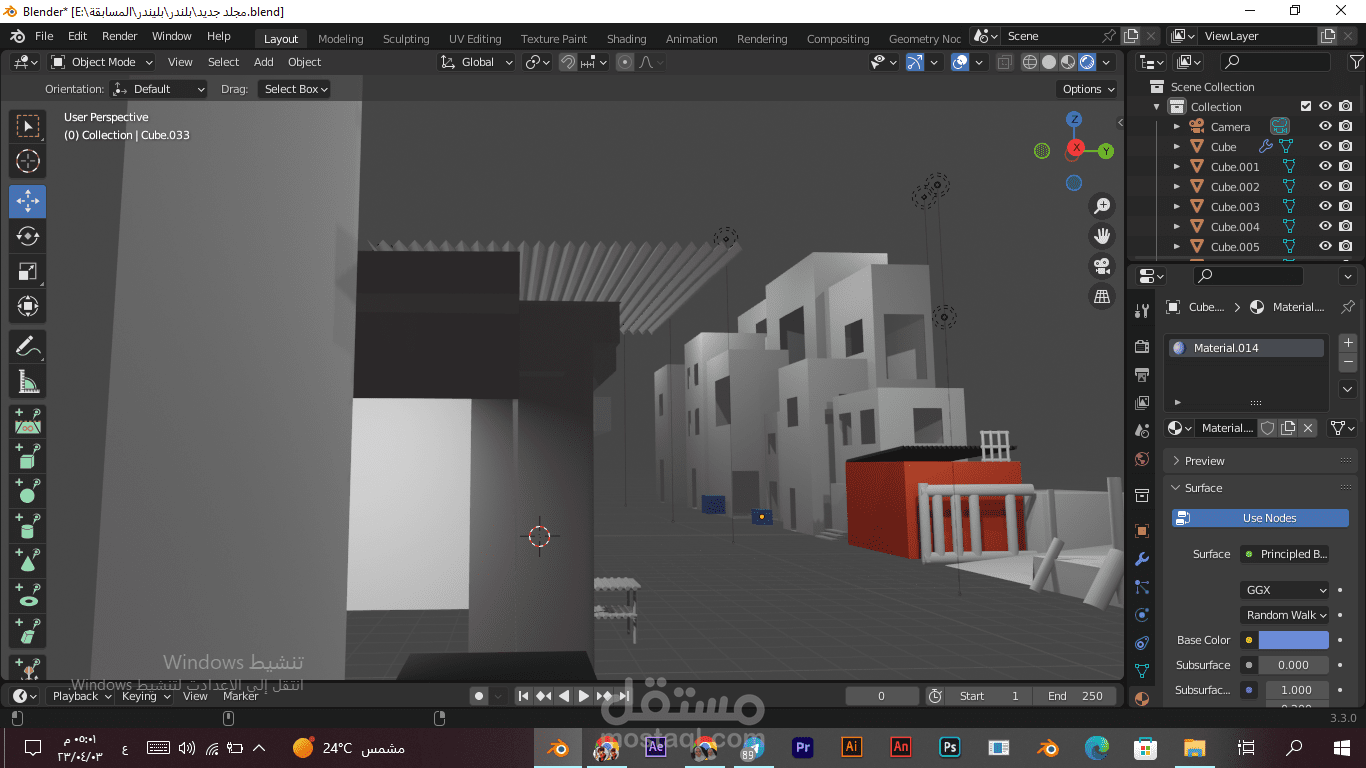Click the hand Pan view gizmo
The height and width of the screenshot is (768, 1366).
pos(1102,236)
